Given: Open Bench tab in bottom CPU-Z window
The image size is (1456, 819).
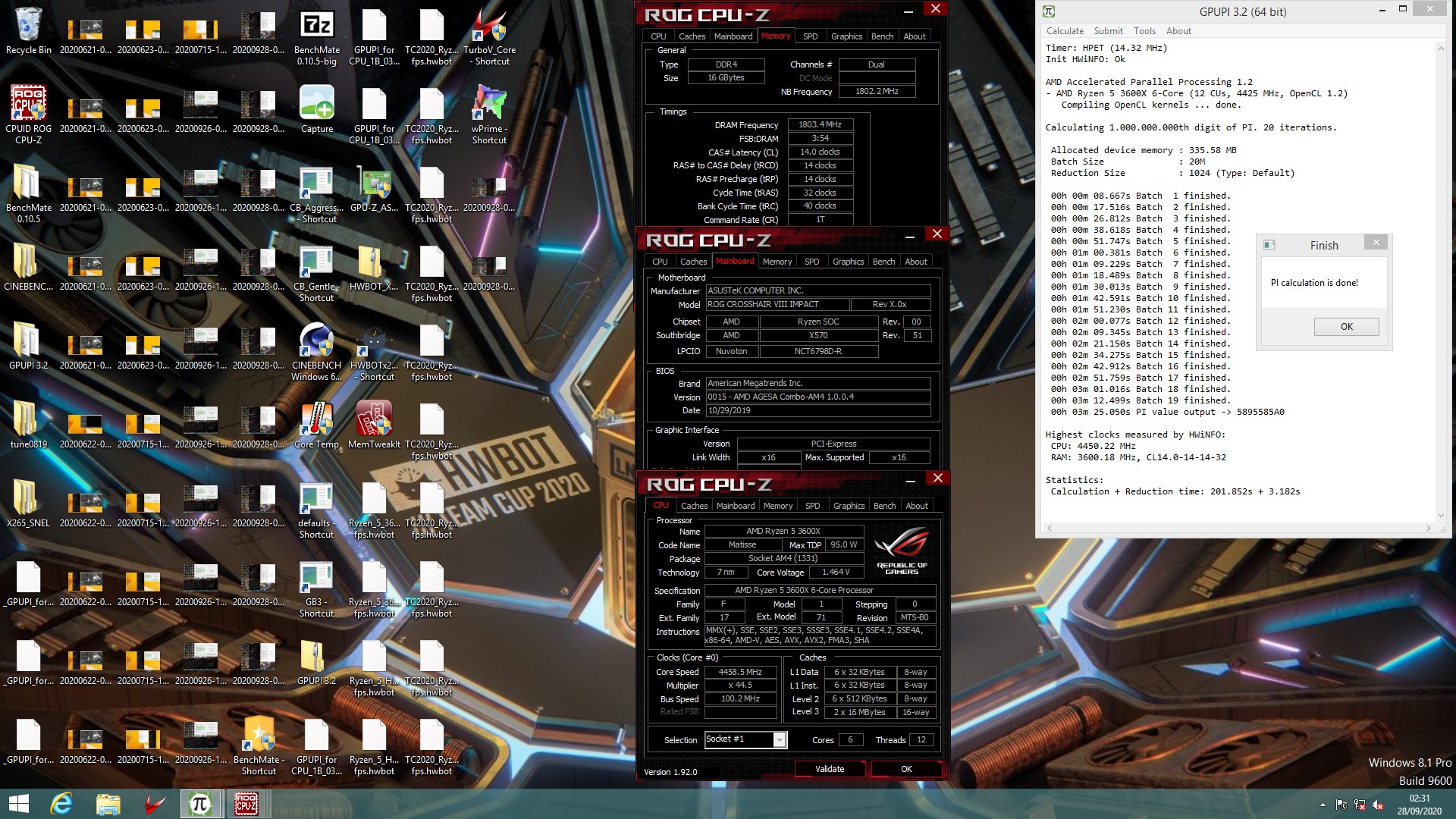Looking at the screenshot, I should (x=884, y=506).
